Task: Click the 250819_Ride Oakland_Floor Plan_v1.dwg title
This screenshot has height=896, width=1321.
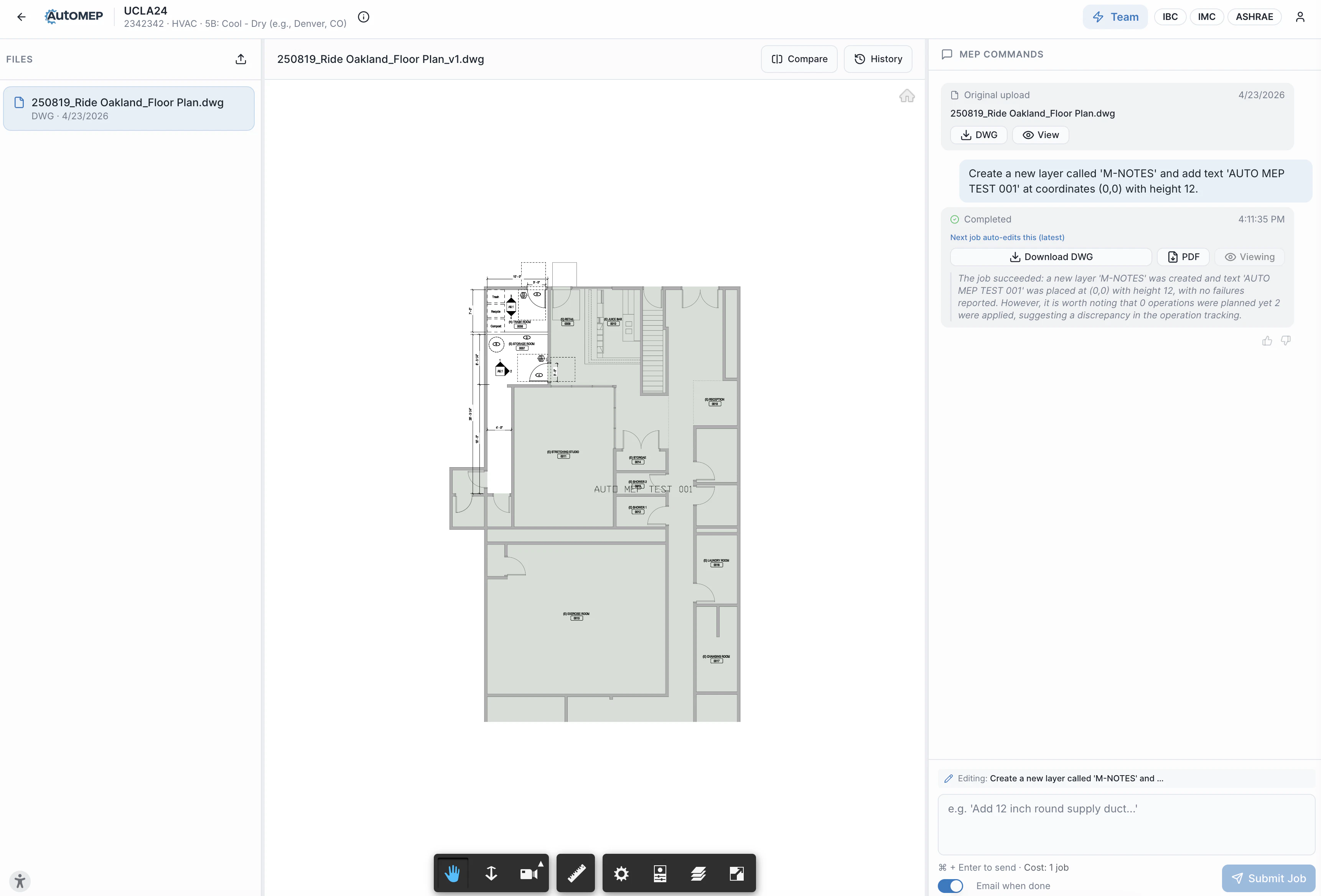Action: [380, 59]
